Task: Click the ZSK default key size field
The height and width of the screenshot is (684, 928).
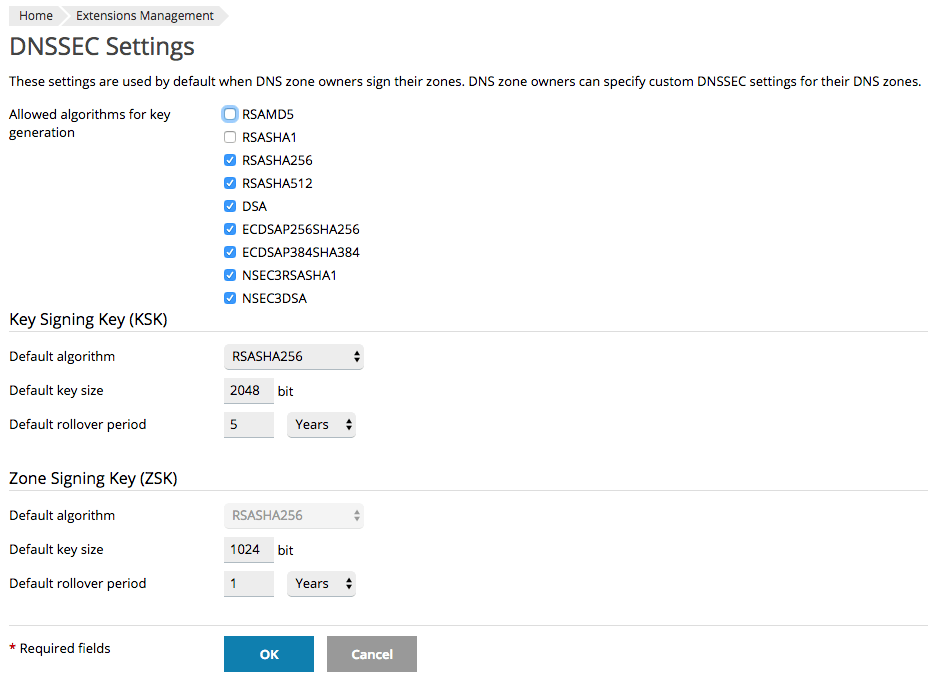Action: 248,549
